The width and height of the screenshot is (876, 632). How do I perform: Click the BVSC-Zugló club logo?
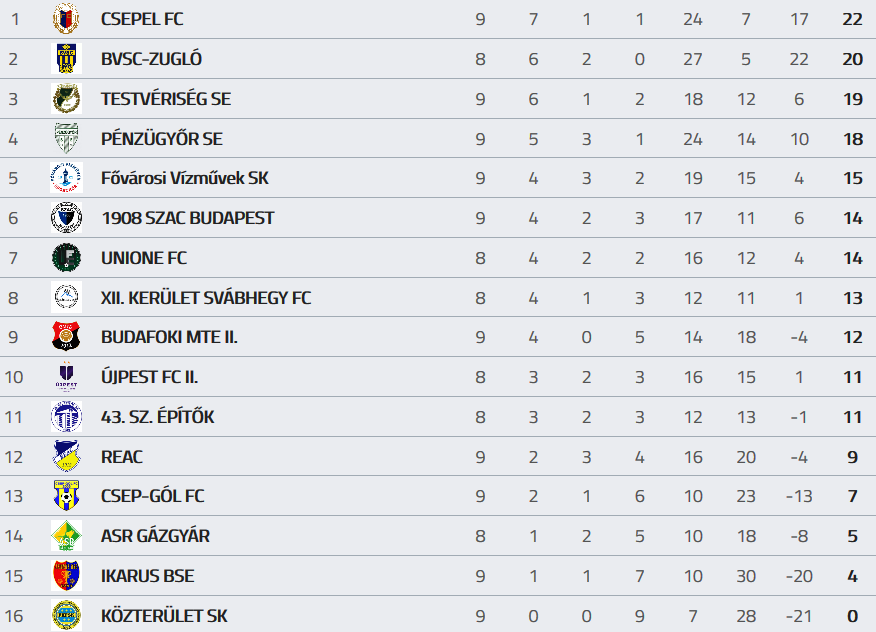pyautogui.click(x=66, y=59)
